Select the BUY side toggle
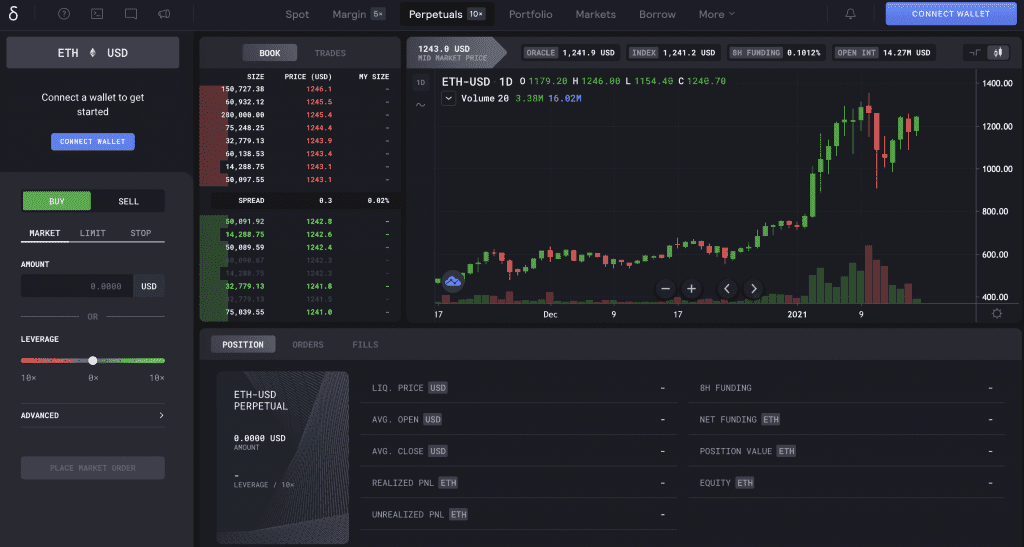This screenshot has width=1024, height=547. (57, 201)
